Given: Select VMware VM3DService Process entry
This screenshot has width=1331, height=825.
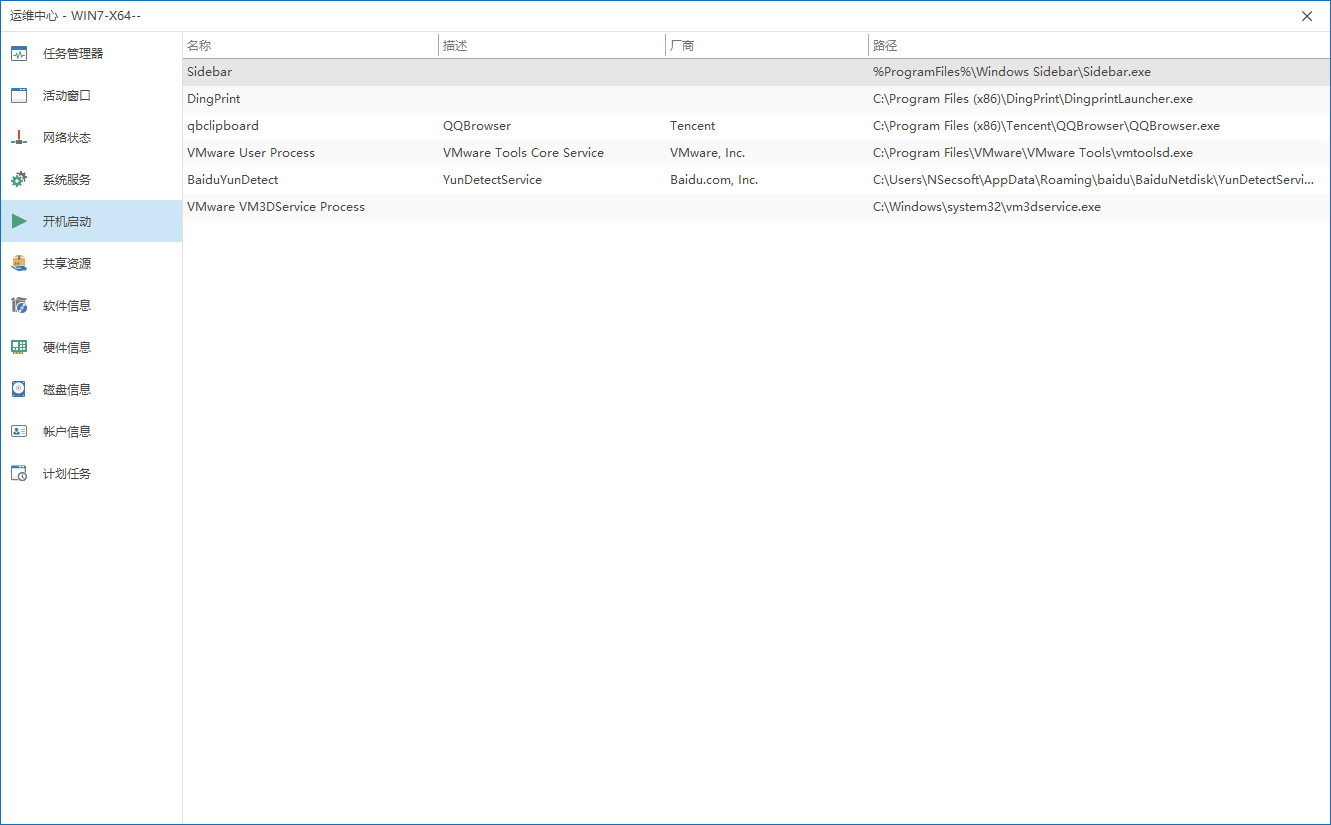Looking at the screenshot, I should 756,207.
